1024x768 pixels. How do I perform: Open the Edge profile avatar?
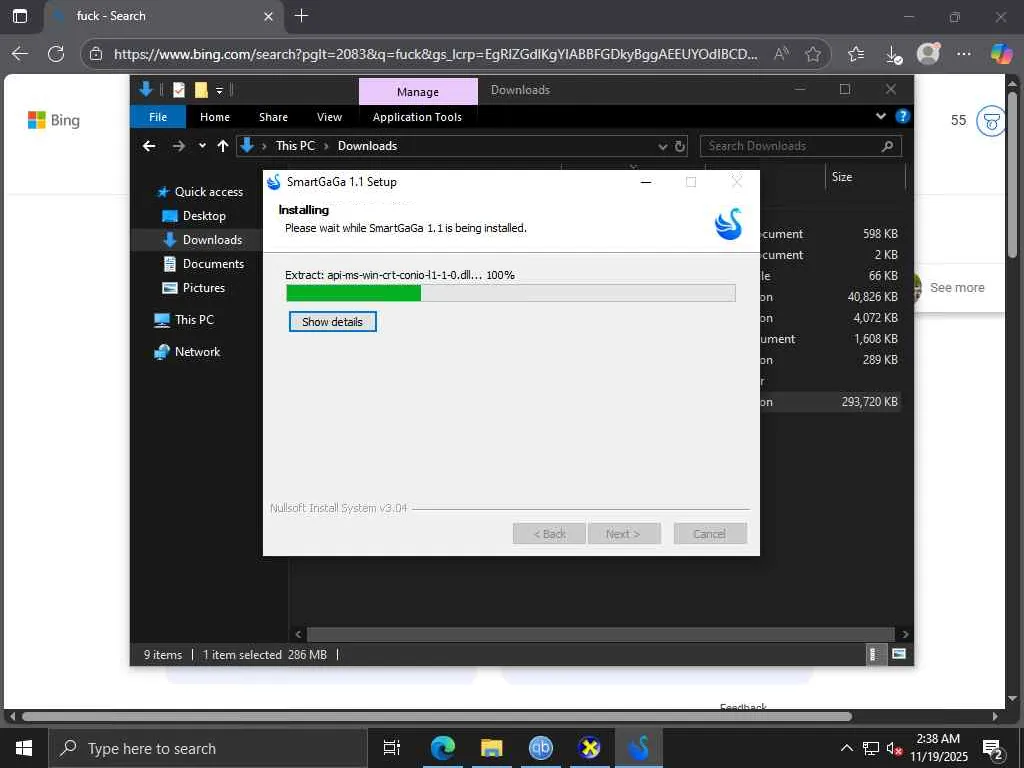(x=928, y=54)
